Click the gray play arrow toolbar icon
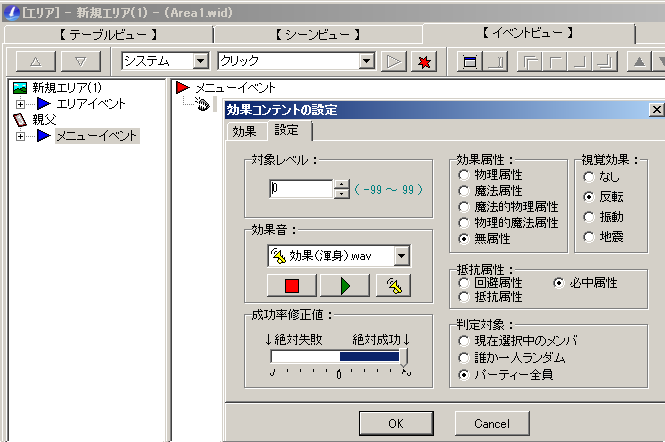The width and height of the screenshot is (665, 442). pos(394,62)
